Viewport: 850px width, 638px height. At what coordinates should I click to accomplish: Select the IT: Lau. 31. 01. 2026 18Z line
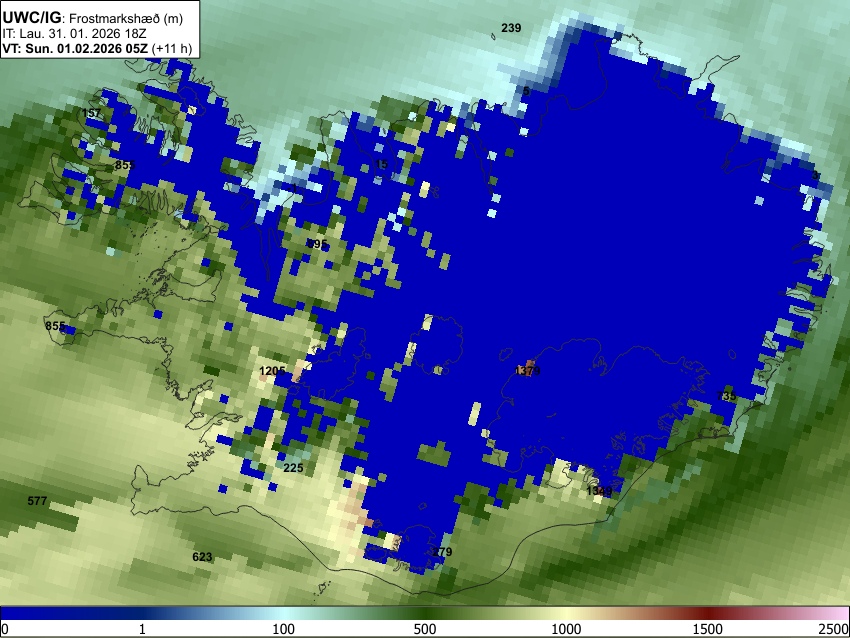click(x=74, y=34)
